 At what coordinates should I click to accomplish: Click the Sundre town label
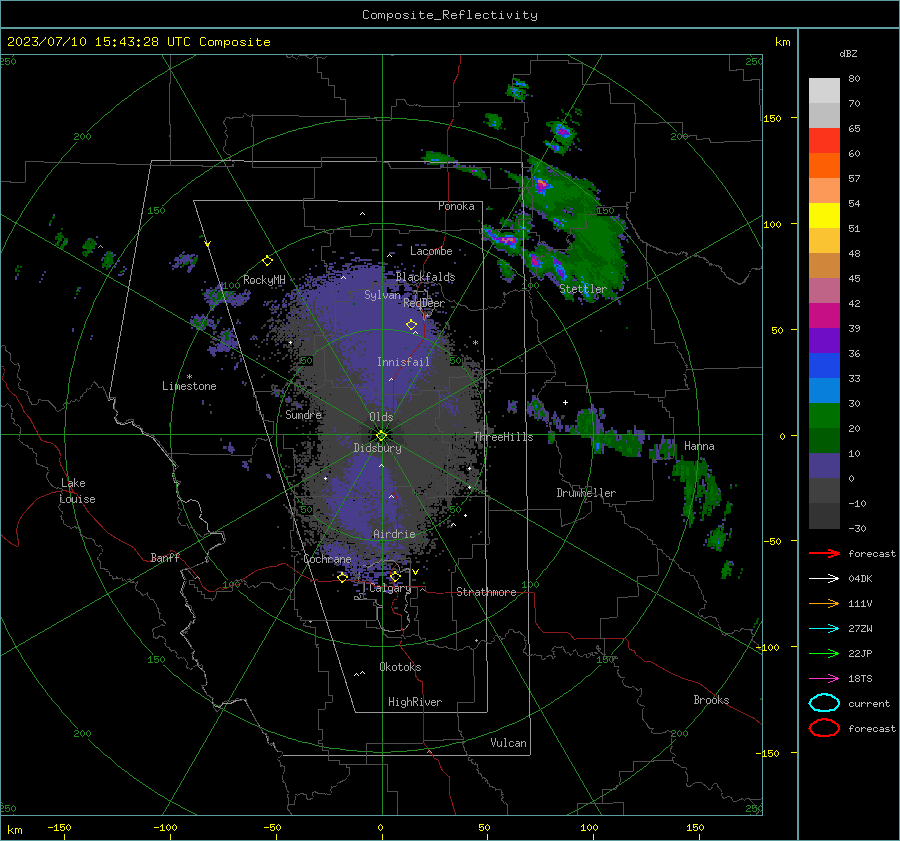tap(304, 415)
